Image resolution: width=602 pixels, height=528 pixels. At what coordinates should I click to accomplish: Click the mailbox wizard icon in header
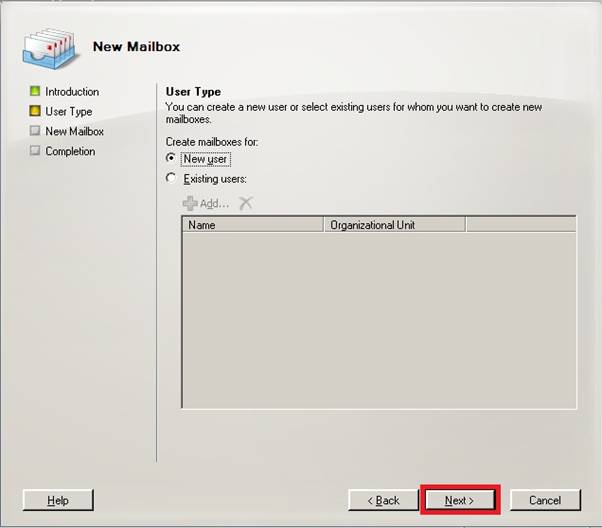(50, 49)
